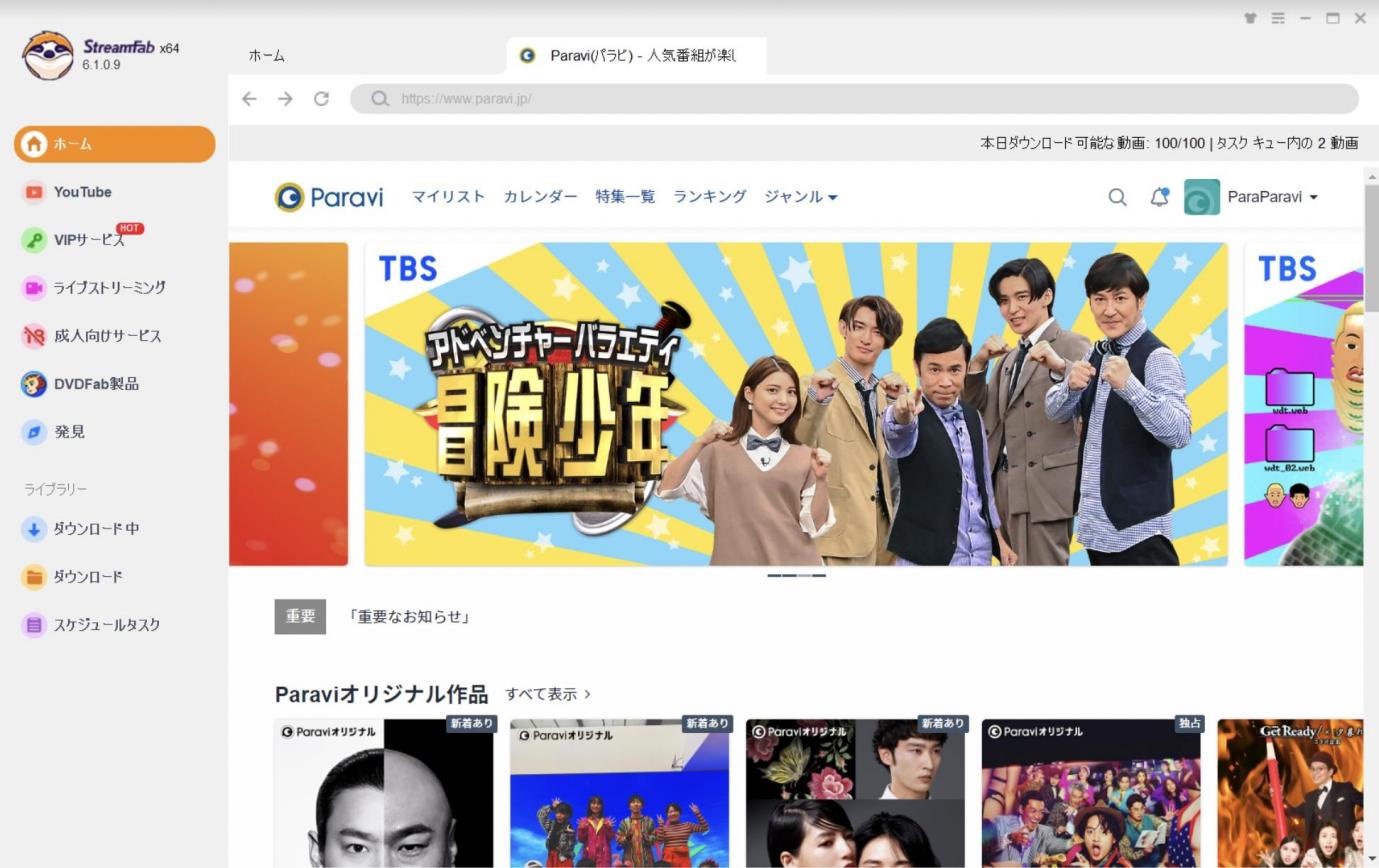Click the Paravi search magnifier icon
The height and width of the screenshot is (868, 1379).
point(1117,197)
